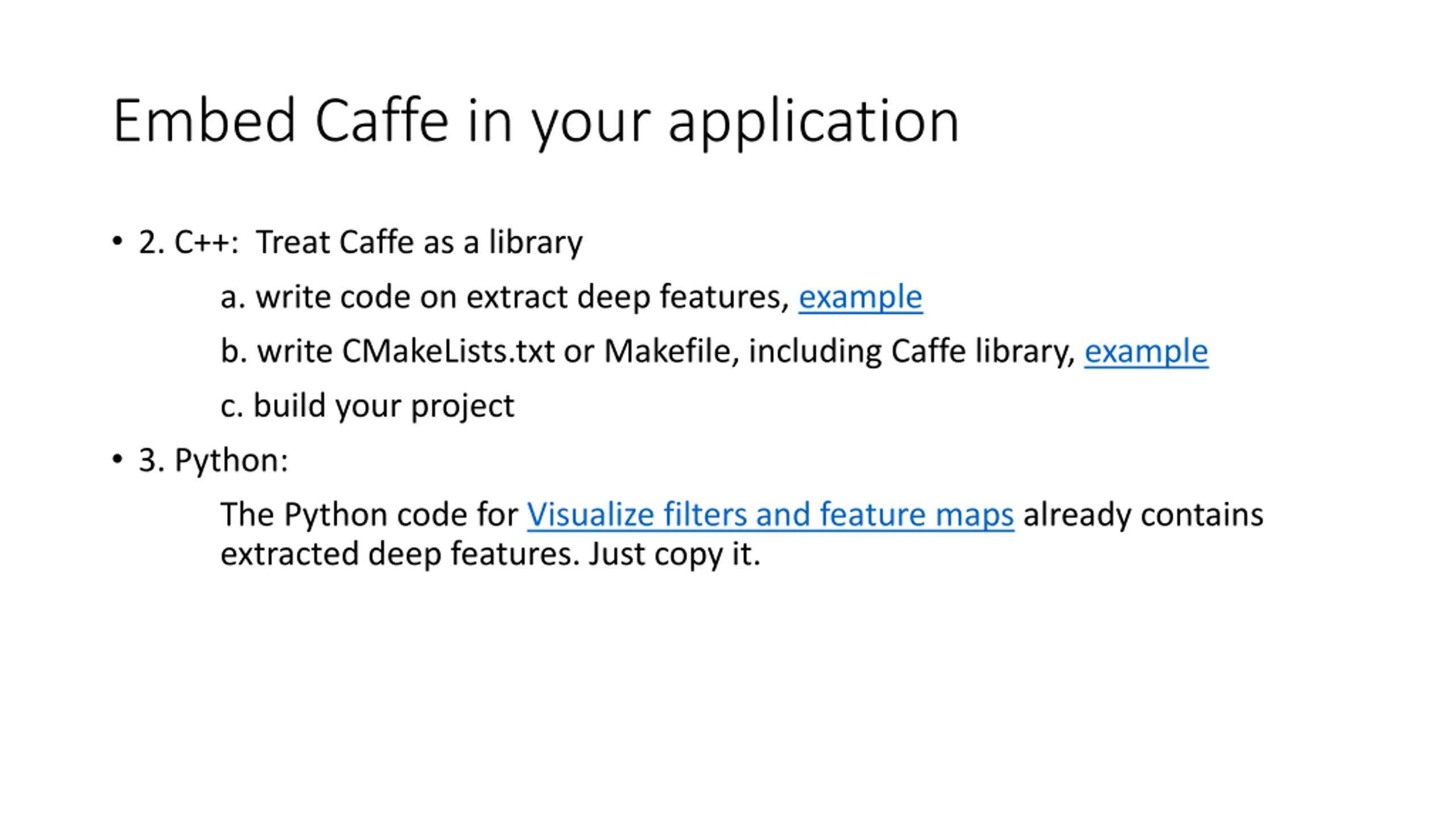This screenshot has width=1456, height=819.
Task: Select the "Treat Caffe as a library" text
Action: point(419,243)
